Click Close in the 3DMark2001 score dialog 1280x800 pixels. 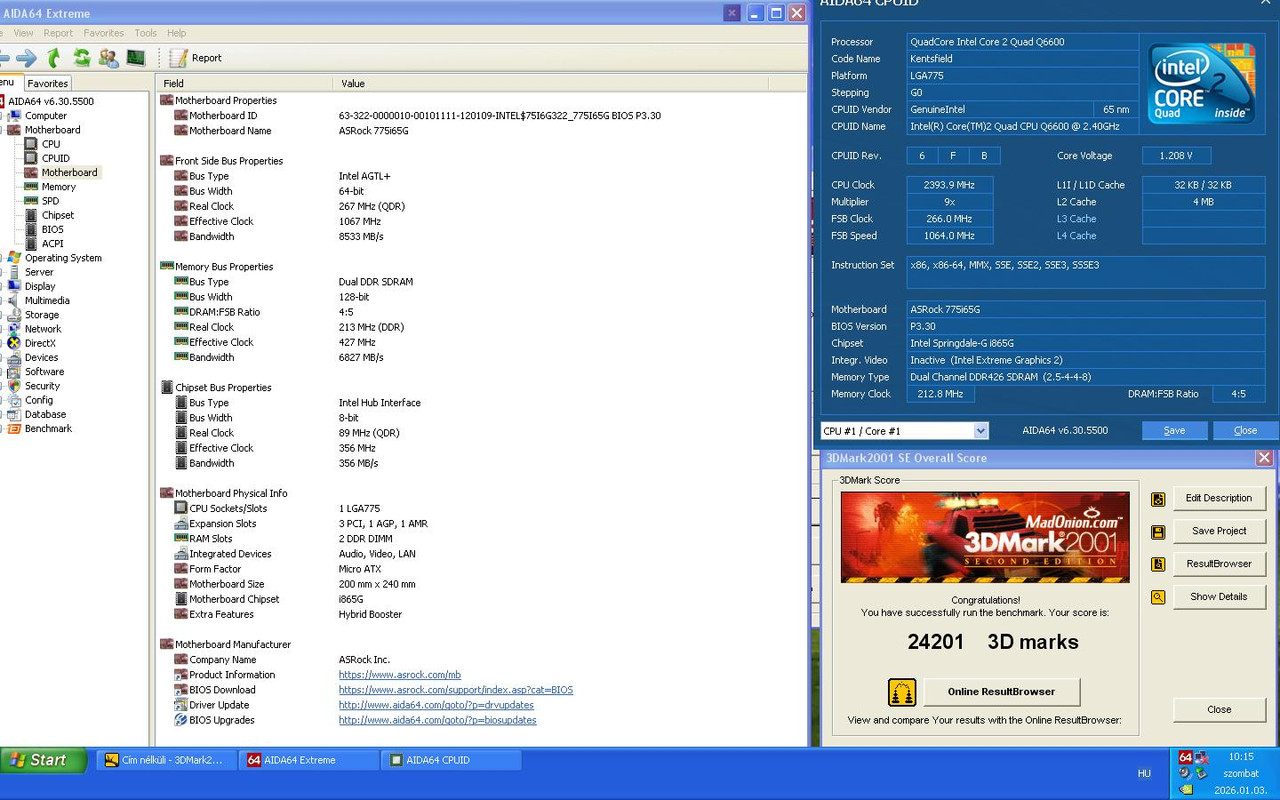coord(1218,710)
